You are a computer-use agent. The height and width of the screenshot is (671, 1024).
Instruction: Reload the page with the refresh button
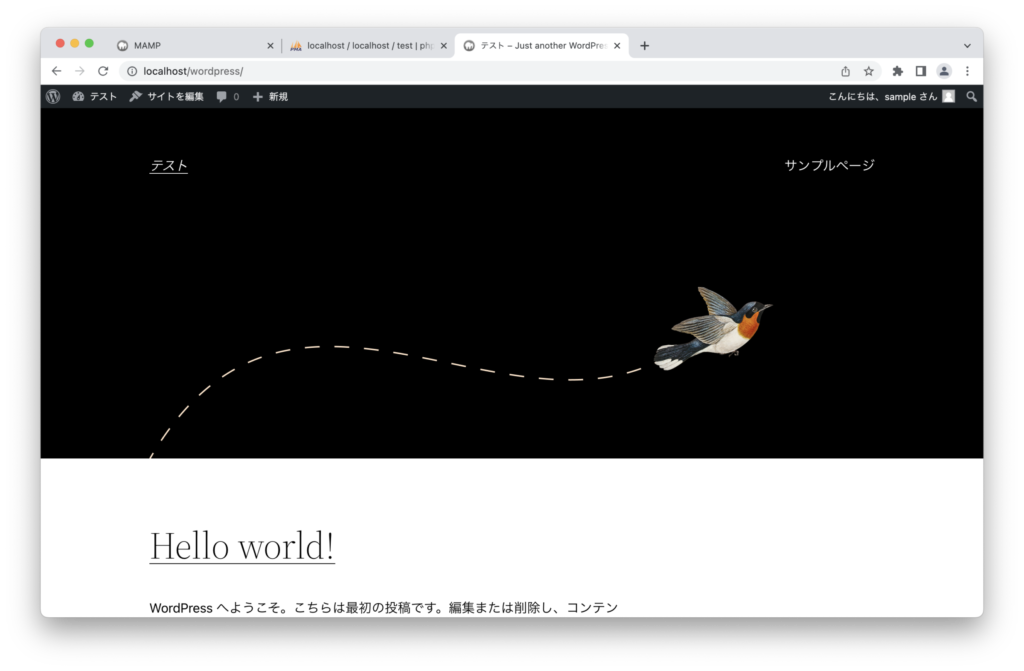103,71
